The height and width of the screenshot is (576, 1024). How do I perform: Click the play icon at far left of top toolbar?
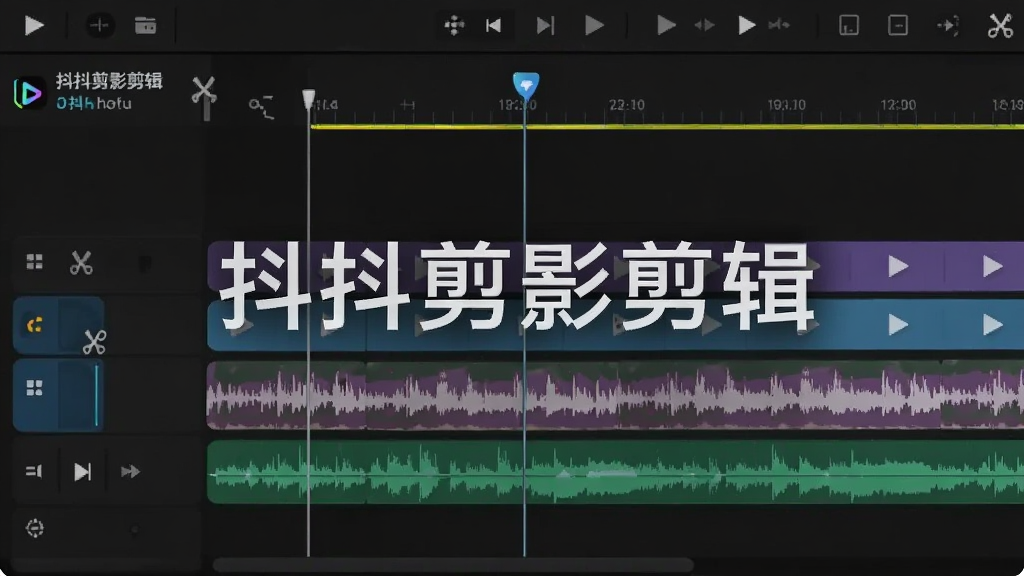[x=34, y=25]
